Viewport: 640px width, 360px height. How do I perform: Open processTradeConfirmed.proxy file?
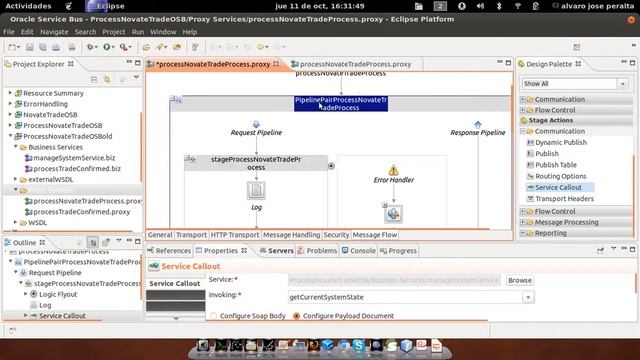coord(82,212)
